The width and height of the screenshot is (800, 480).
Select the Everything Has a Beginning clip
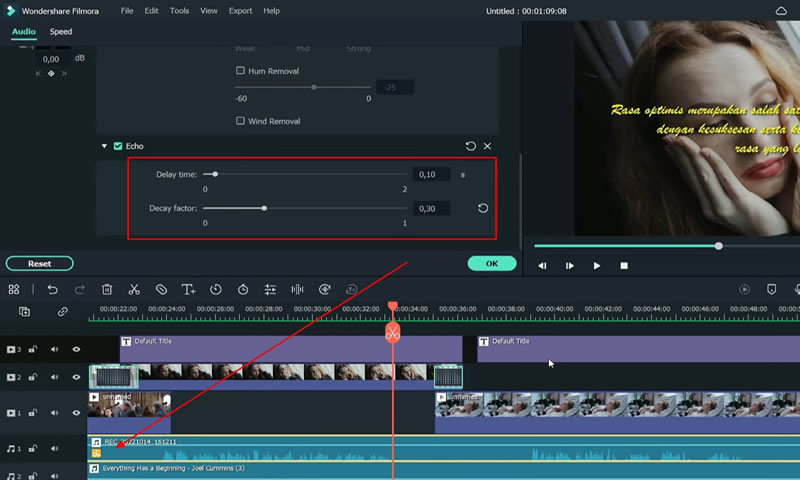444,470
